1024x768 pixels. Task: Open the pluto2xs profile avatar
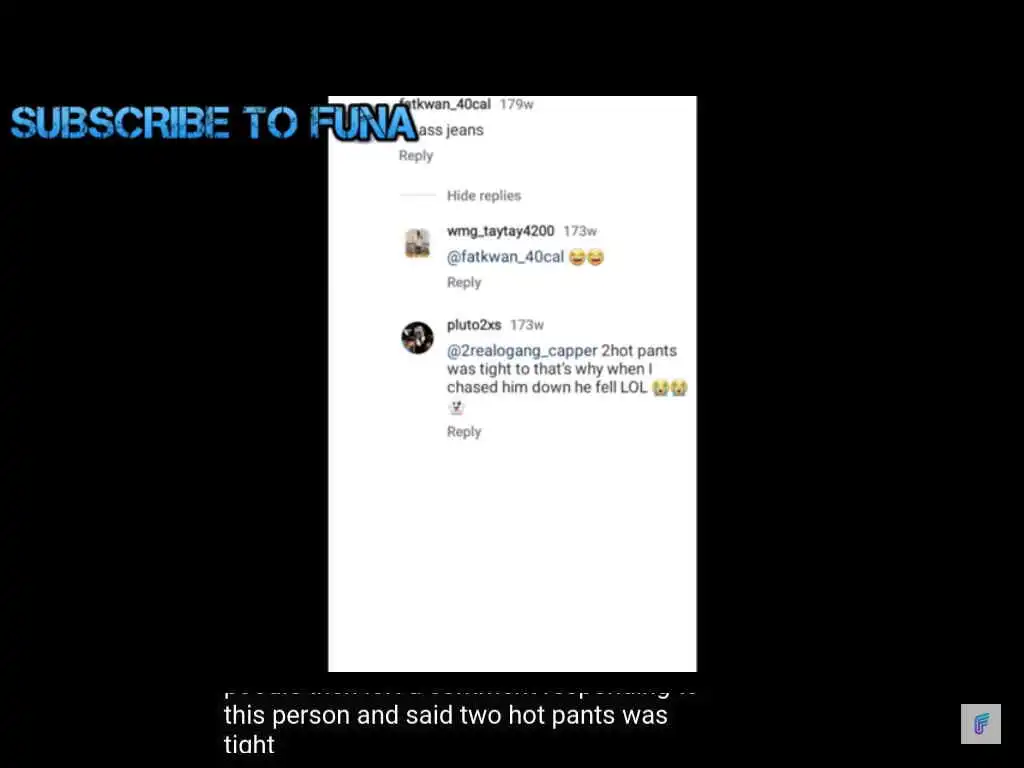[x=417, y=338]
